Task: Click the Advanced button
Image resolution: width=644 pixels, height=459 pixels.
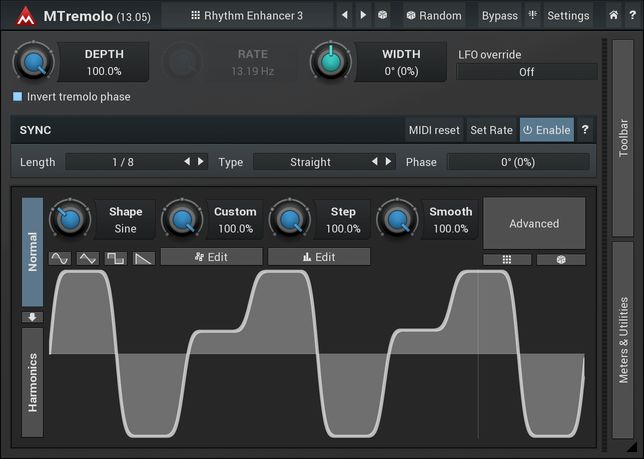Action: 534,223
